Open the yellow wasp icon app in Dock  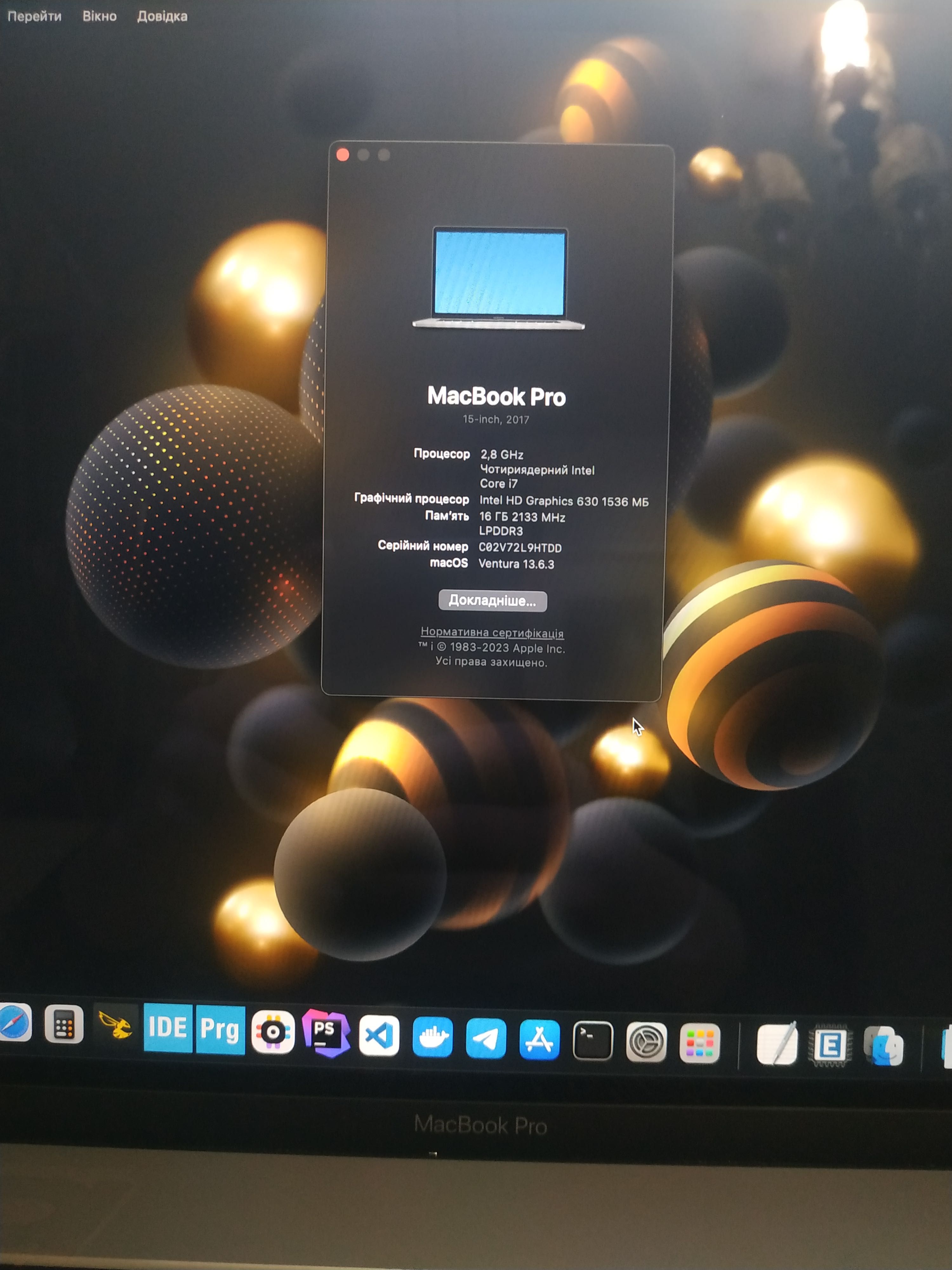(x=115, y=1026)
